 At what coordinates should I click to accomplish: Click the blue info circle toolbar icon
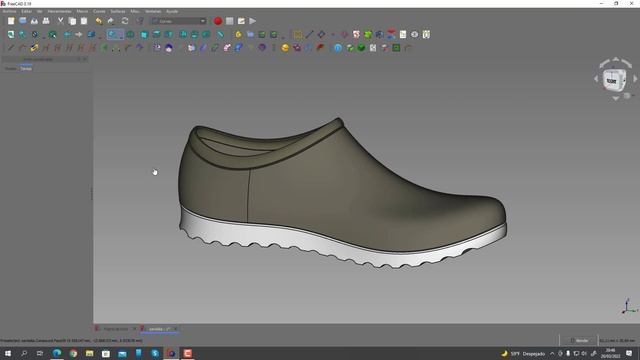pos(338,48)
